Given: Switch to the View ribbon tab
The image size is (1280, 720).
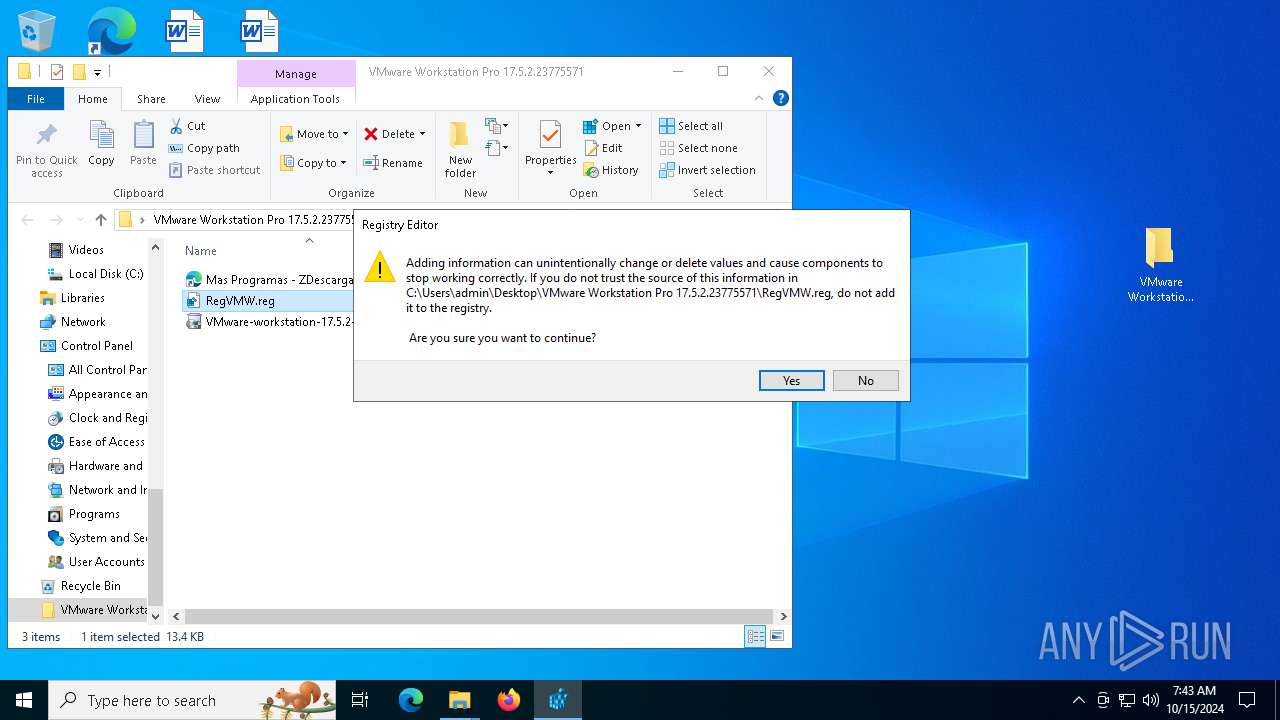Looking at the screenshot, I should click(x=207, y=99).
